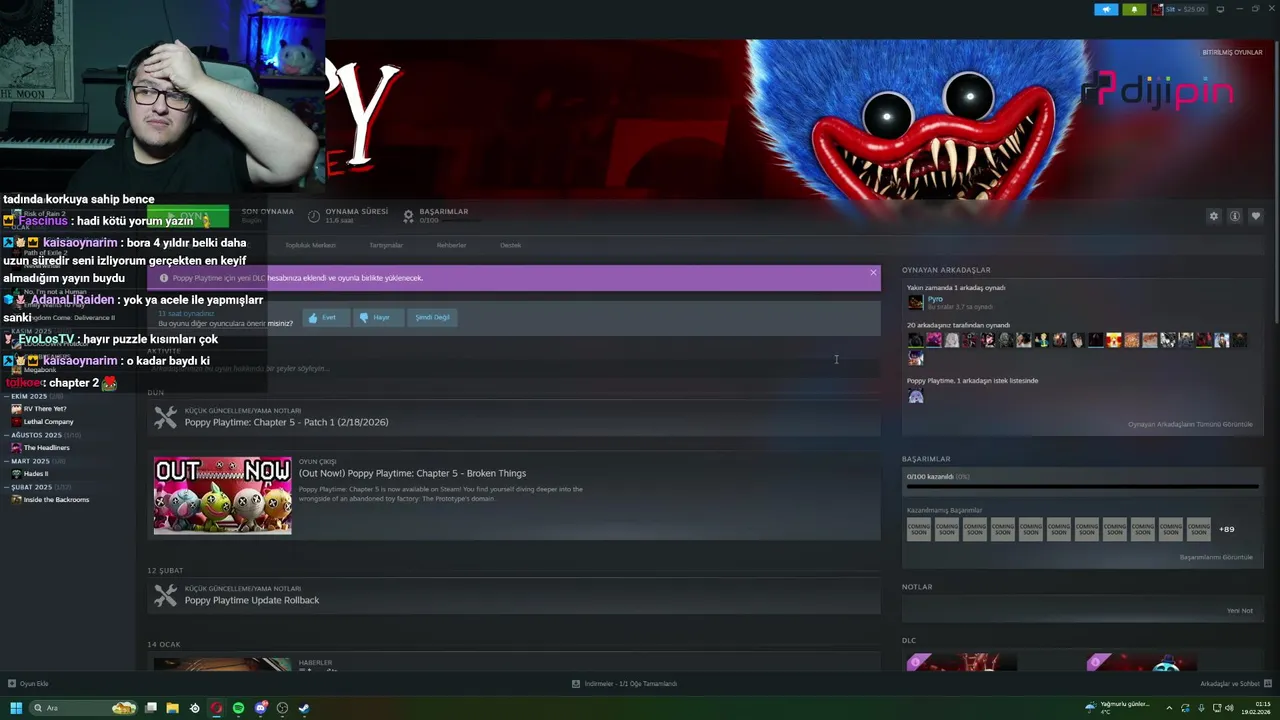Click Yeni Not to add note
The width and height of the screenshot is (1280, 720).
(x=1239, y=610)
